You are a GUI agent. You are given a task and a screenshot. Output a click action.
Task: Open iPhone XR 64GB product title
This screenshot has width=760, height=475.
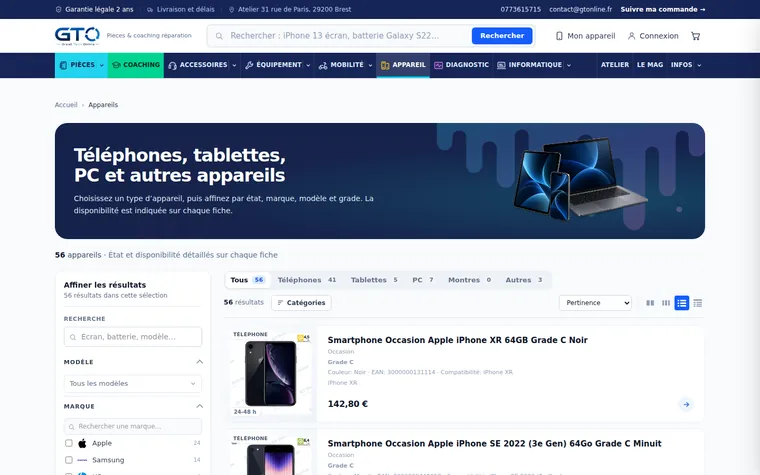[x=458, y=340]
